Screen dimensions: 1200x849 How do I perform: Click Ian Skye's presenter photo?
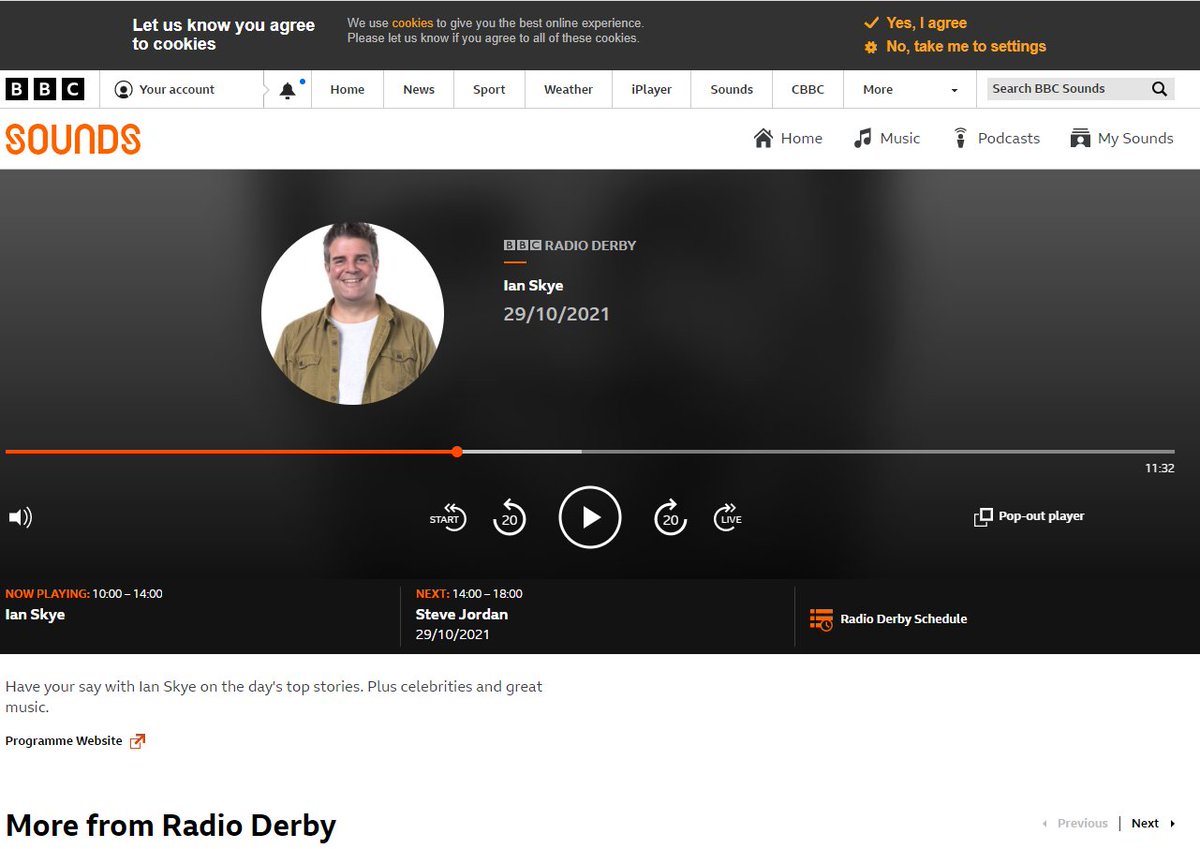point(353,313)
